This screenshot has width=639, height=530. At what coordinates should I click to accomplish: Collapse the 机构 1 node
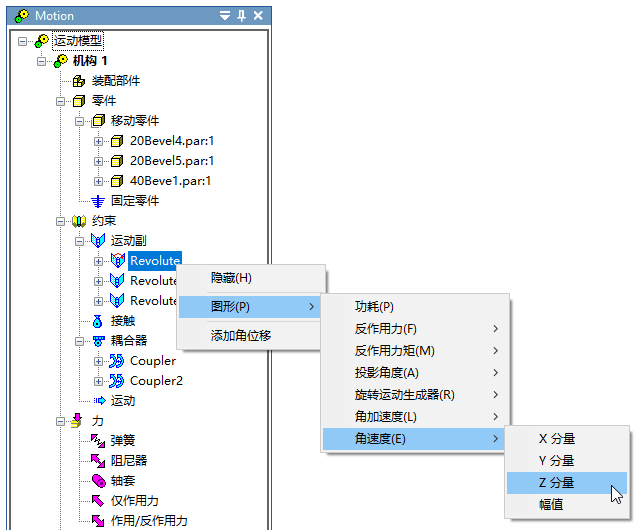(x=42, y=61)
